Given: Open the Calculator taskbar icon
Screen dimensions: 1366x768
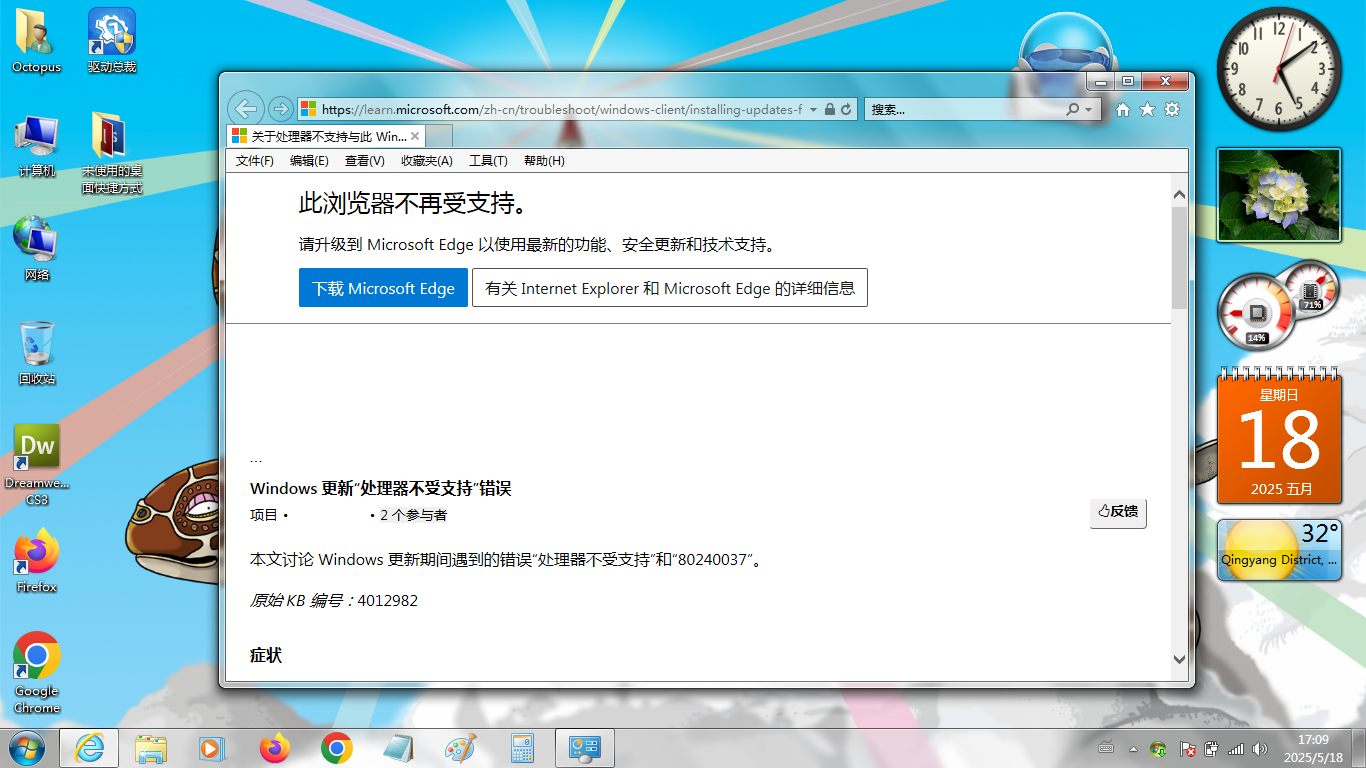Looking at the screenshot, I should tap(521, 748).
